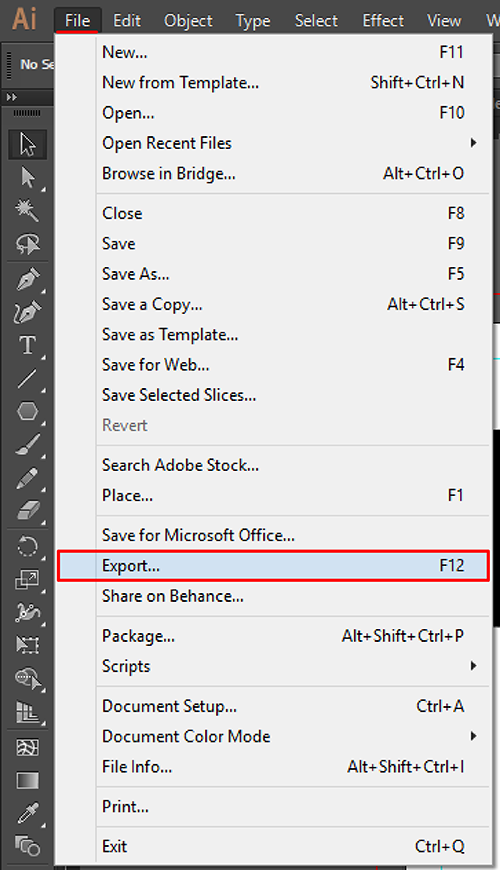Select the Magic Wand tool
This screenshot has height=870, width=500.
27,210
